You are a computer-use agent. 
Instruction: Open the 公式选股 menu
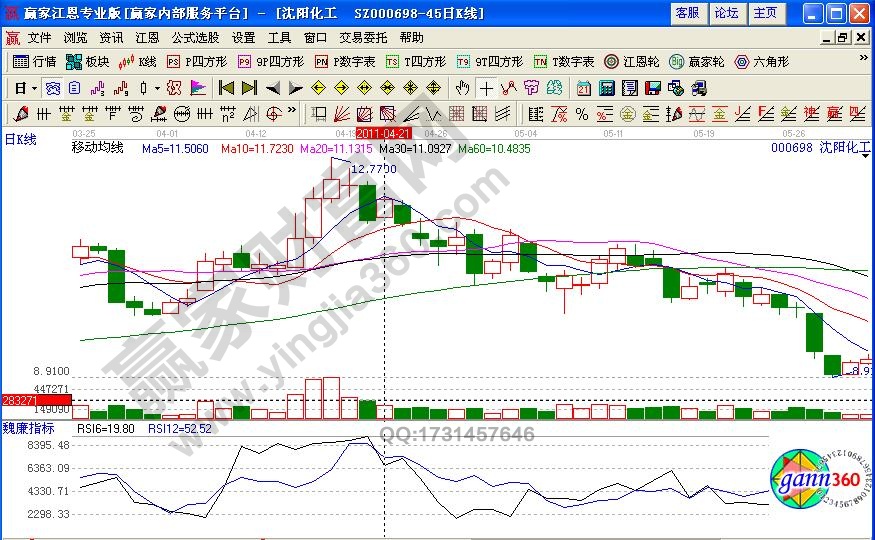tap(194, 37)
